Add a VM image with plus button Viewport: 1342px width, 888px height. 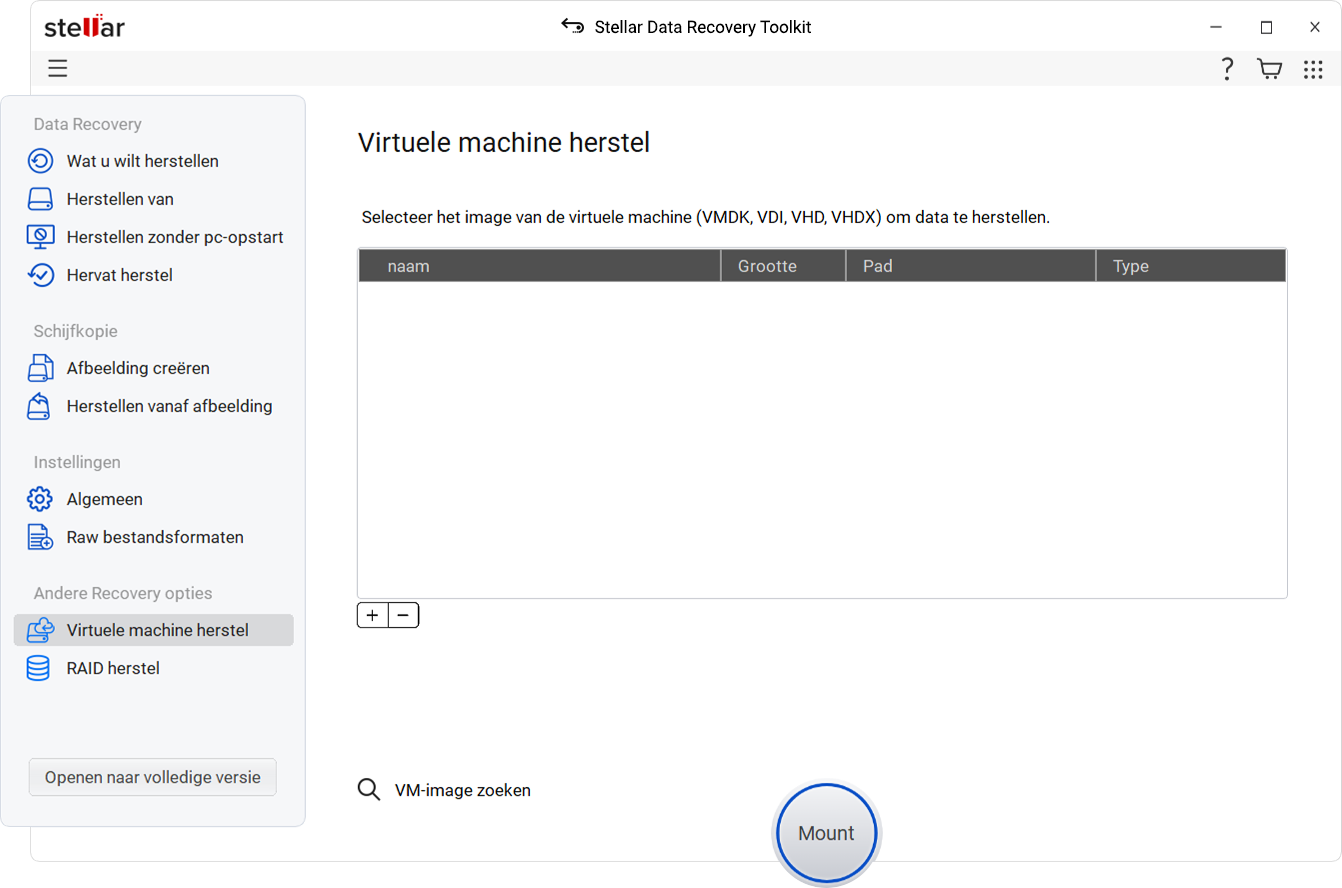point(372,615)
